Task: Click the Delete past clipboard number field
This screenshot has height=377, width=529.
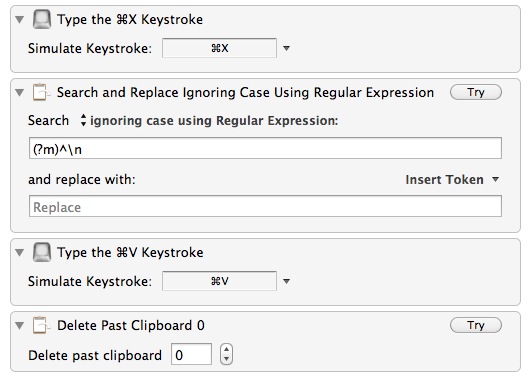Action: pos(191,354)
